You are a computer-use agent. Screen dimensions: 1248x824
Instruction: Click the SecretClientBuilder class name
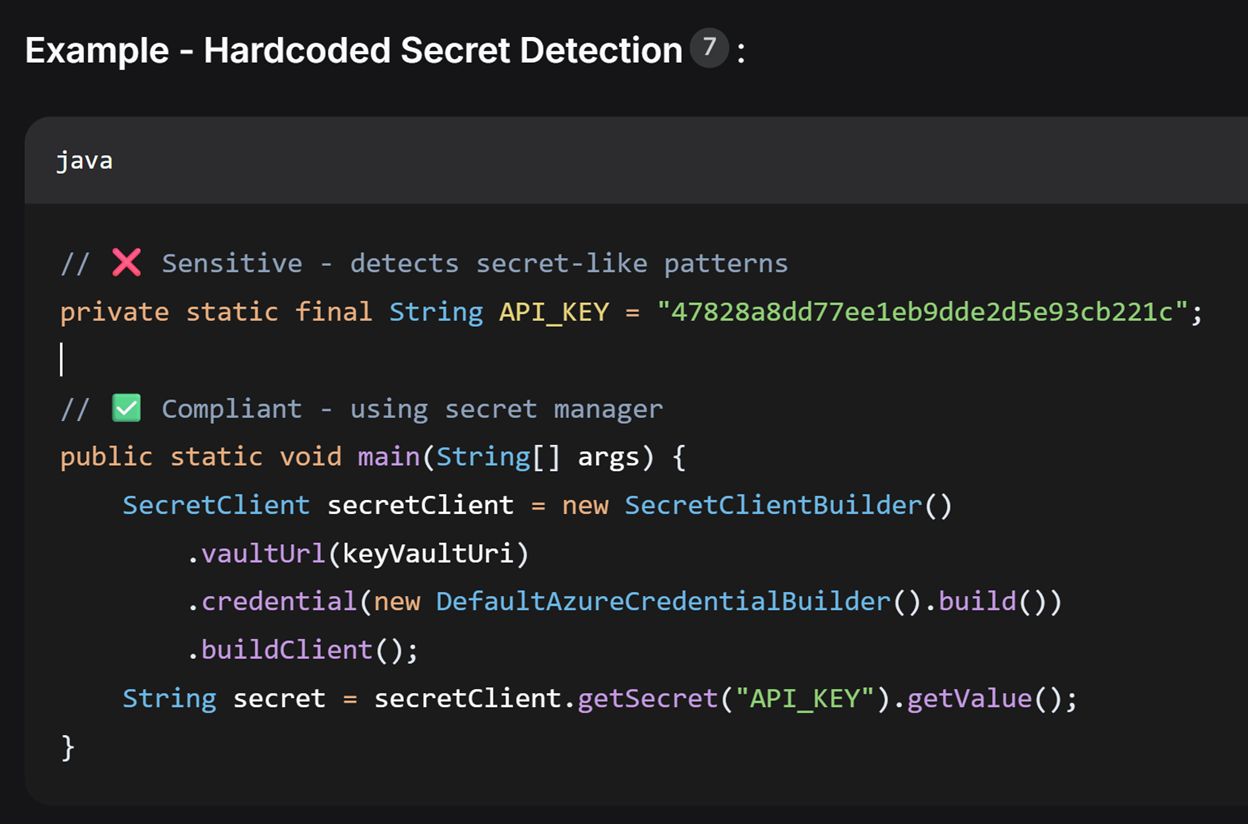point(773,505)
